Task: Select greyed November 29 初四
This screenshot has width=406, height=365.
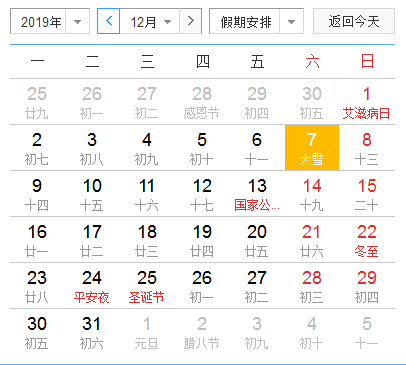Action: pos(257,102)
